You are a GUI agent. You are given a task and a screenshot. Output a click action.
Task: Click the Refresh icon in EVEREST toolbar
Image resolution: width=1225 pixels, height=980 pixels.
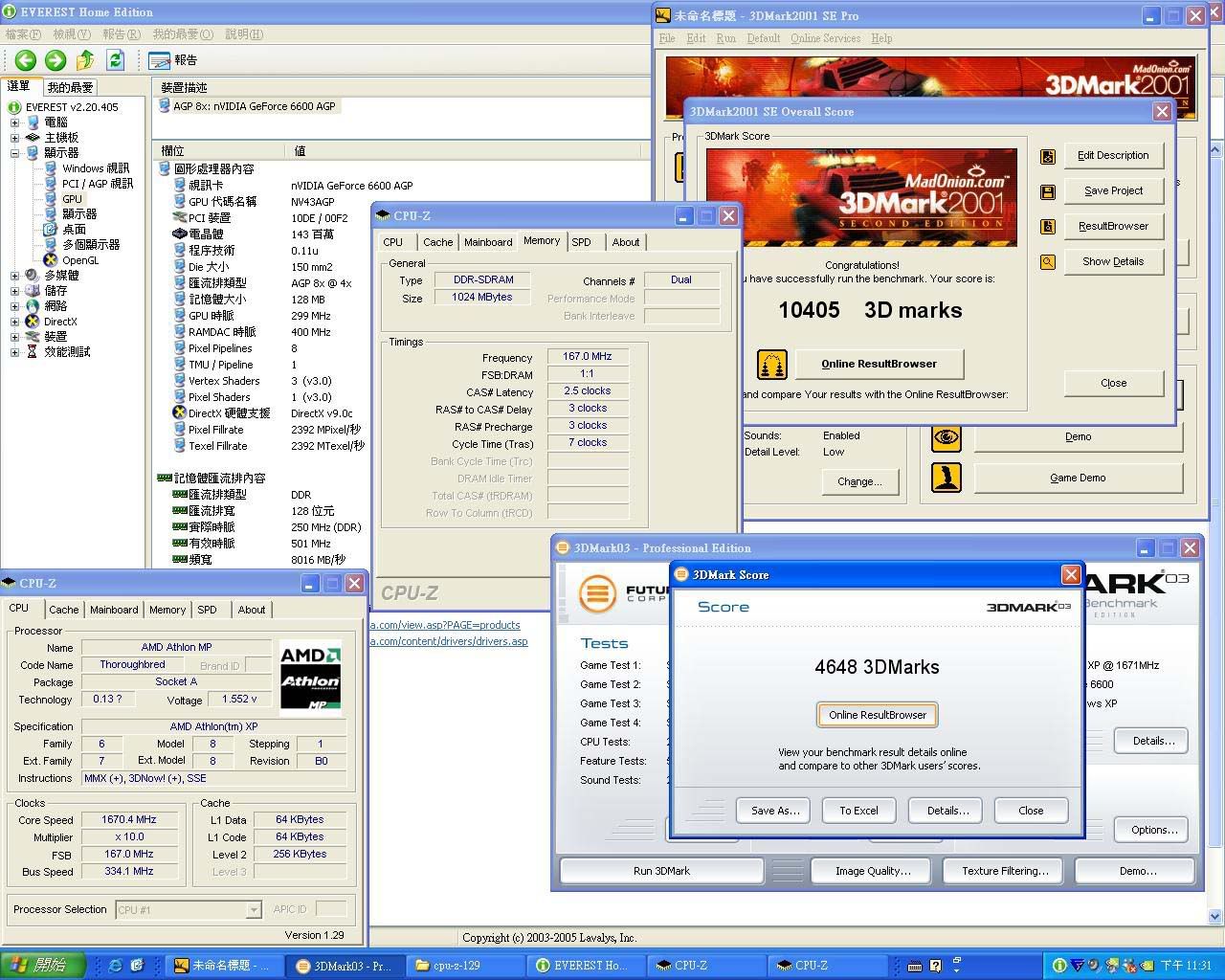point(116,60)
